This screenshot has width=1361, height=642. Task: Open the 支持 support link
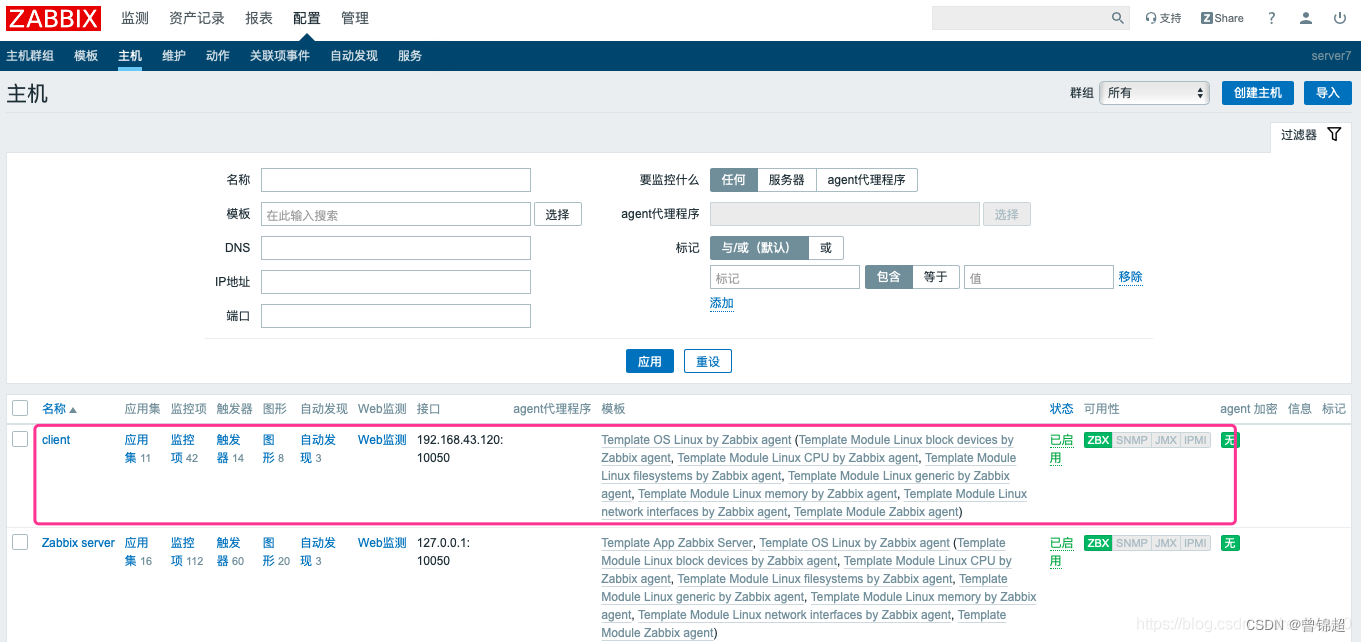click(x=1163, y=18)
